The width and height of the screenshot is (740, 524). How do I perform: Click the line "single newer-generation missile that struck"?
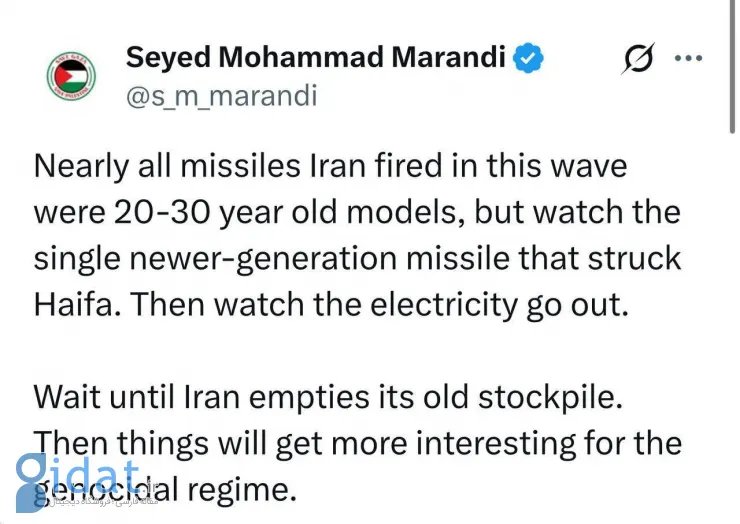(357, 259)
